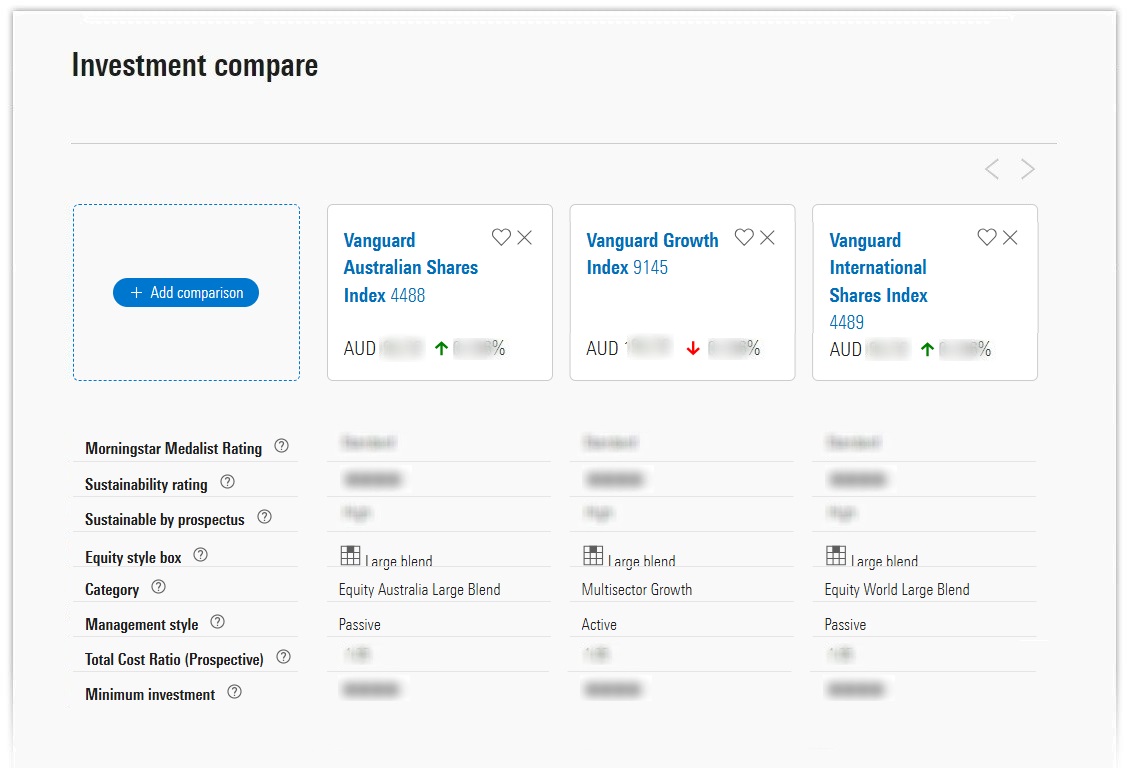The height and width of the screenshot is (768, 1130).
Task: Show Management style help info
Action: pos(217,622)
